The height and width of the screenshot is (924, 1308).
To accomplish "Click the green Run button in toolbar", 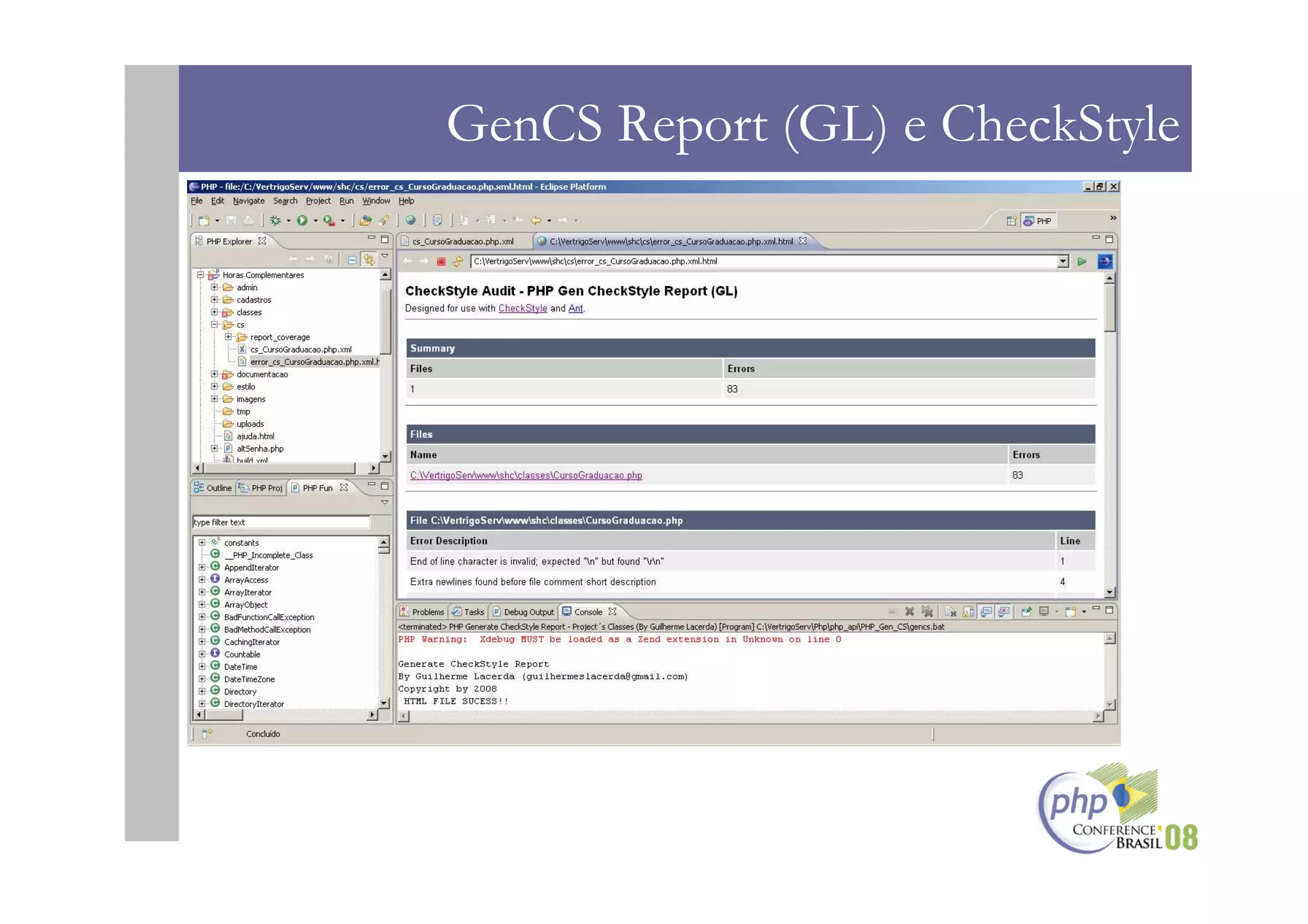I will tap(302, 220).
